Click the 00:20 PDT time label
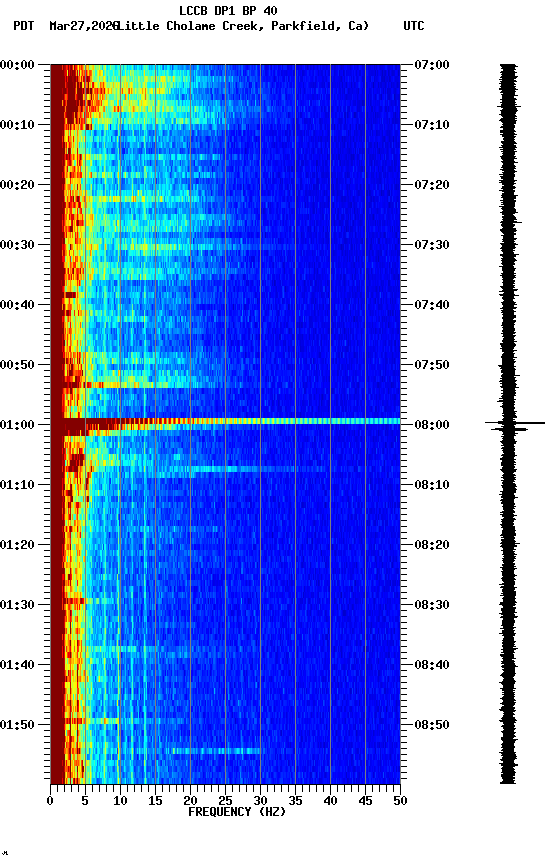Image resolution: width=552 pixels, height=864 pixels. 17,185
